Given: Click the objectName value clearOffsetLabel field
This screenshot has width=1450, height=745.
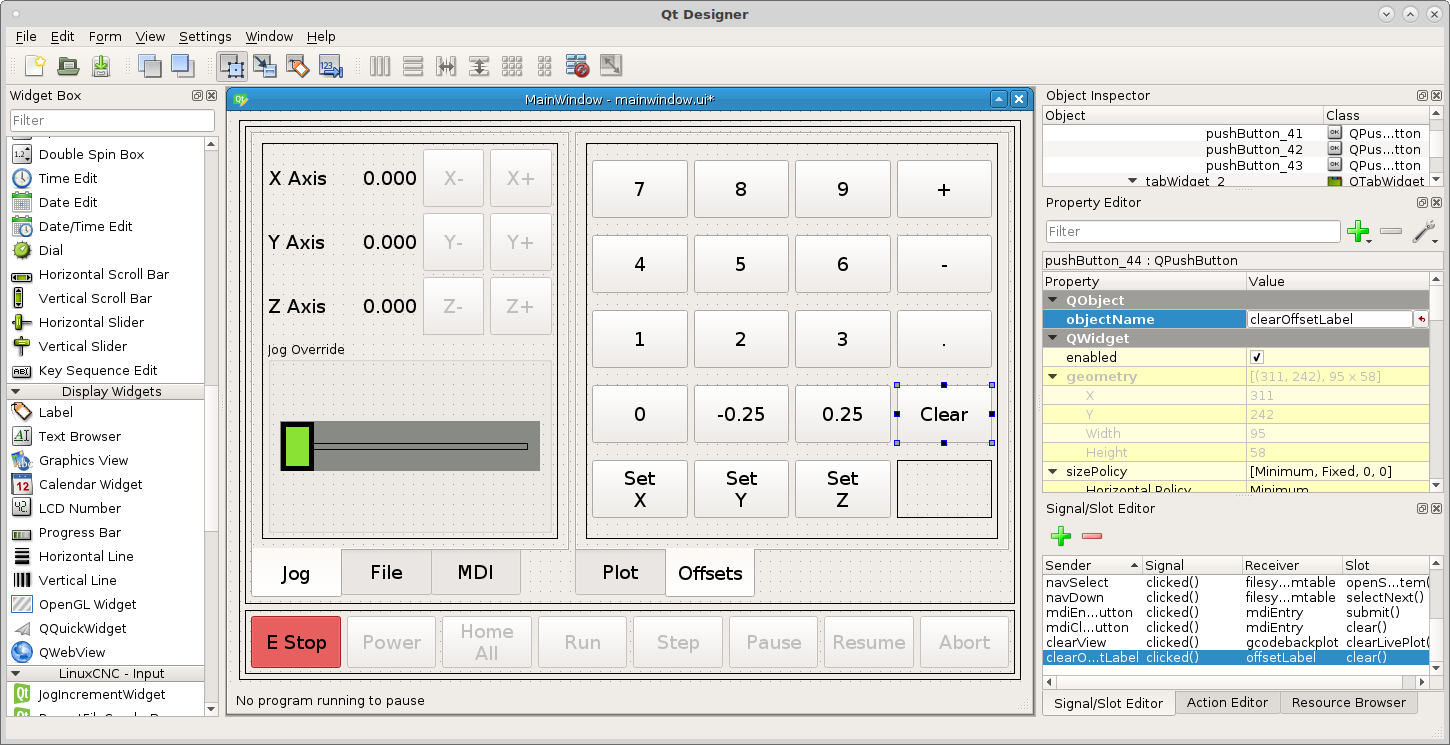Looking at the screenshot, I should (1329, 319).
